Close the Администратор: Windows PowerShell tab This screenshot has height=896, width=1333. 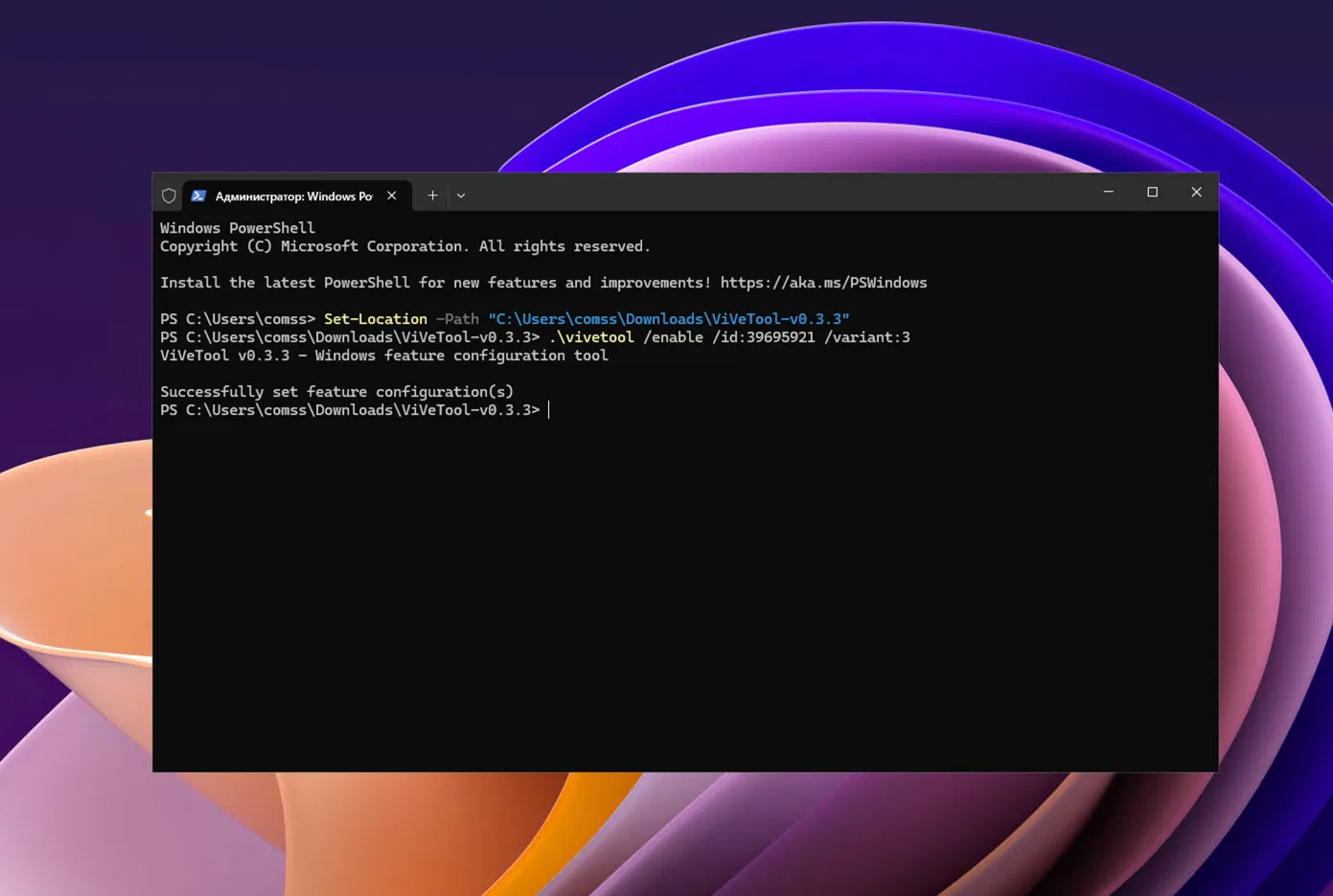(x=392, y=195)
